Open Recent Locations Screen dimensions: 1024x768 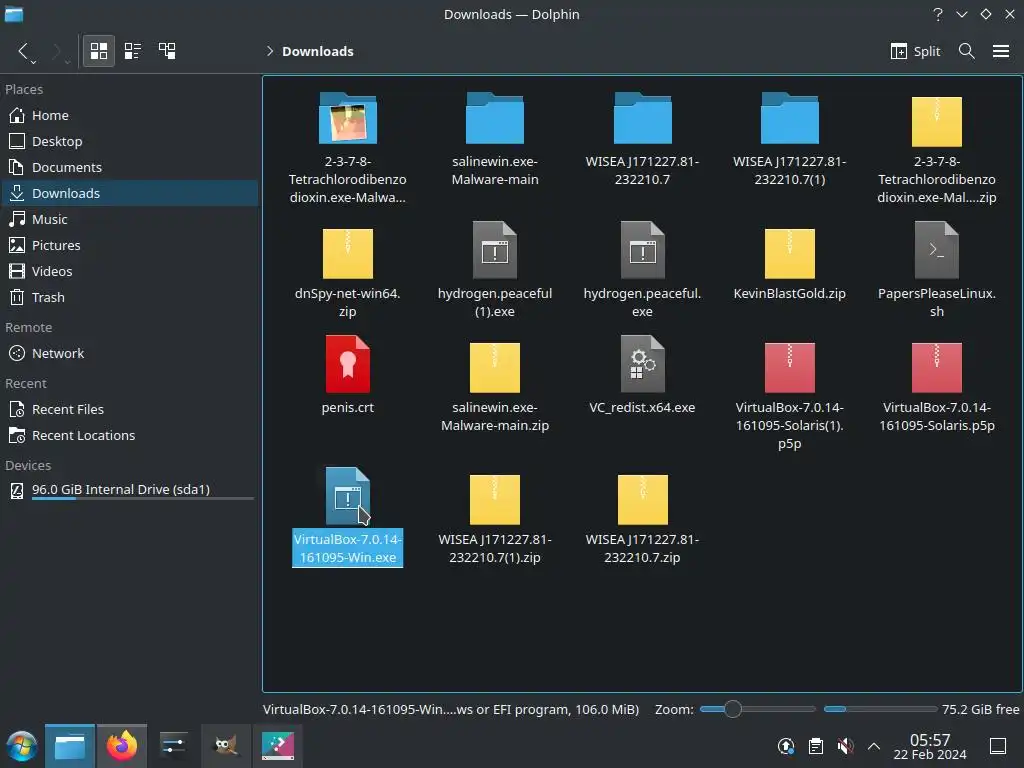(x=129, y=436)
